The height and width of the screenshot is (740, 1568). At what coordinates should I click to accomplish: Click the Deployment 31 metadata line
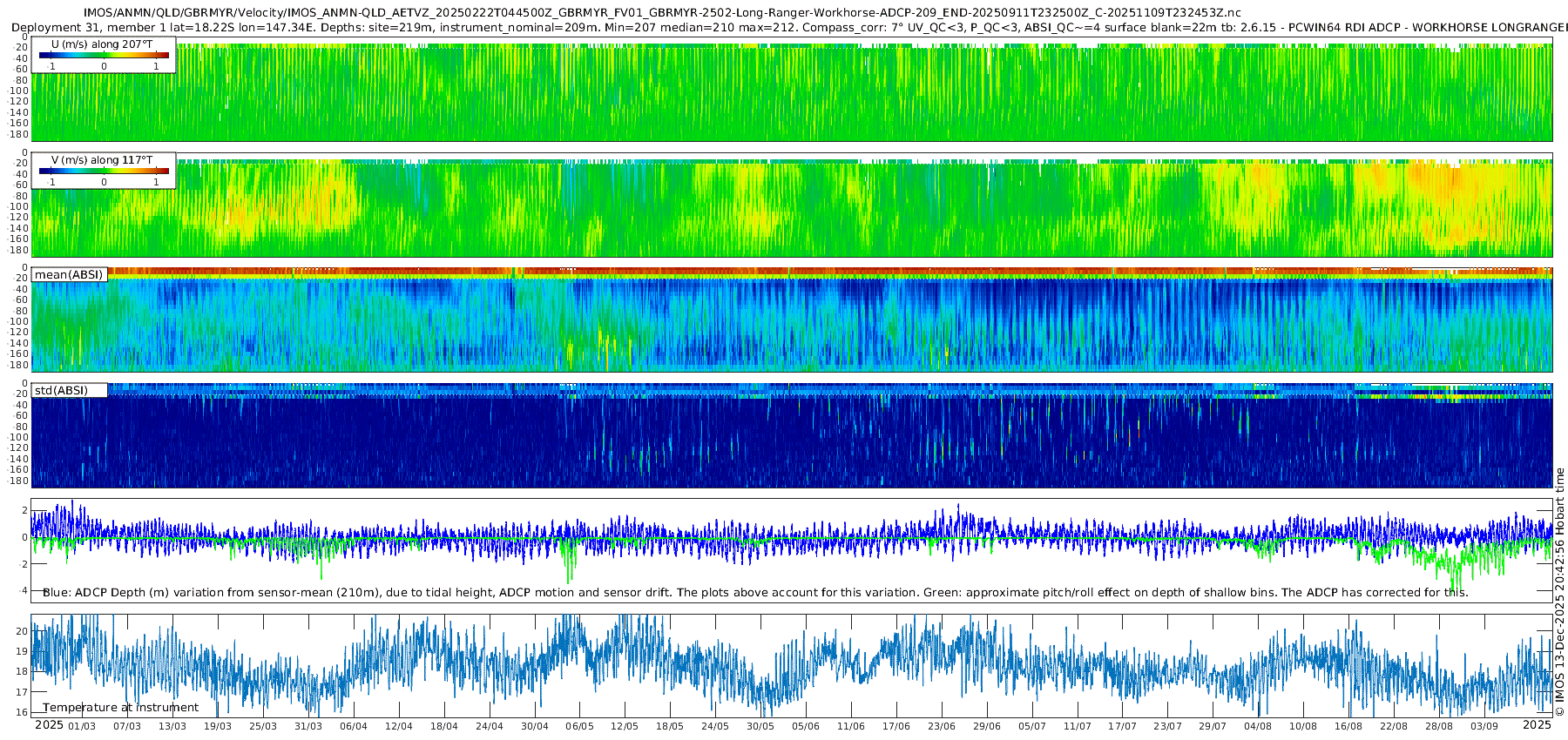(x=784, y=28)
